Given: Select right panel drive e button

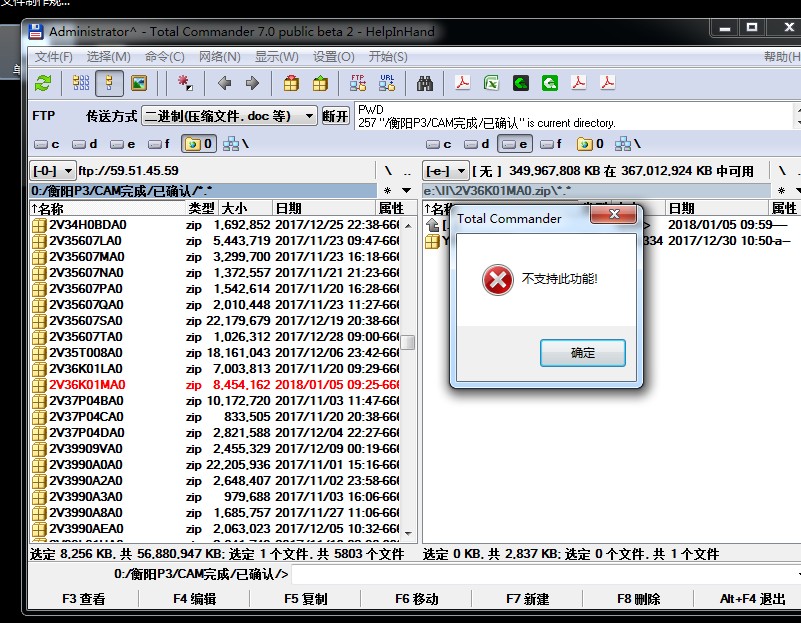Looking at the screenshot, I should (x=514, y=144).
